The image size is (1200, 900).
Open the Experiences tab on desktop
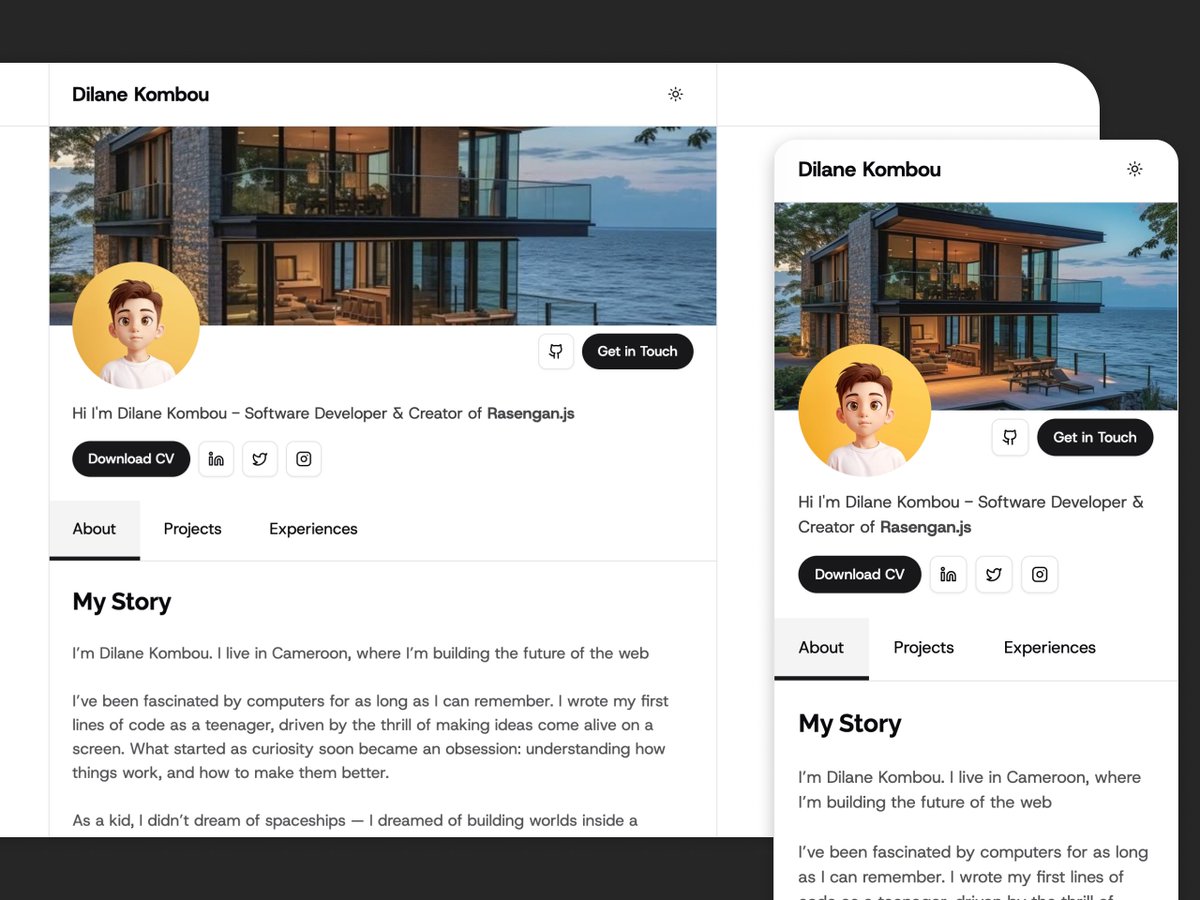(x=313, y=528)
